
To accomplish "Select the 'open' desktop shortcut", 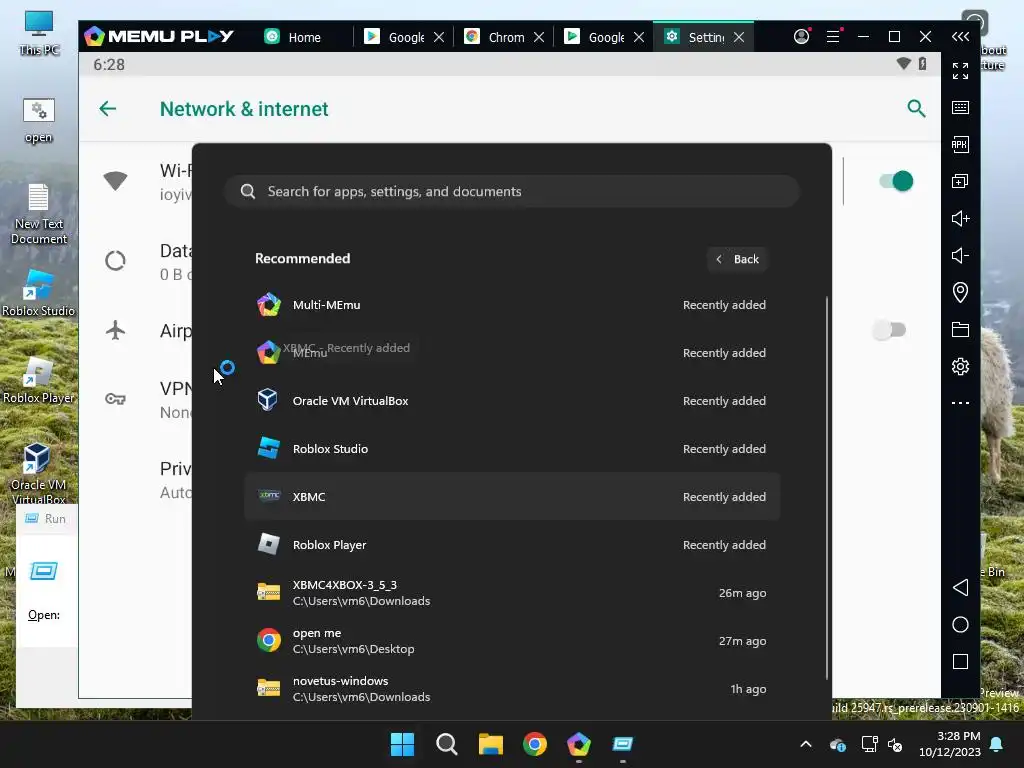I will 39,121.
